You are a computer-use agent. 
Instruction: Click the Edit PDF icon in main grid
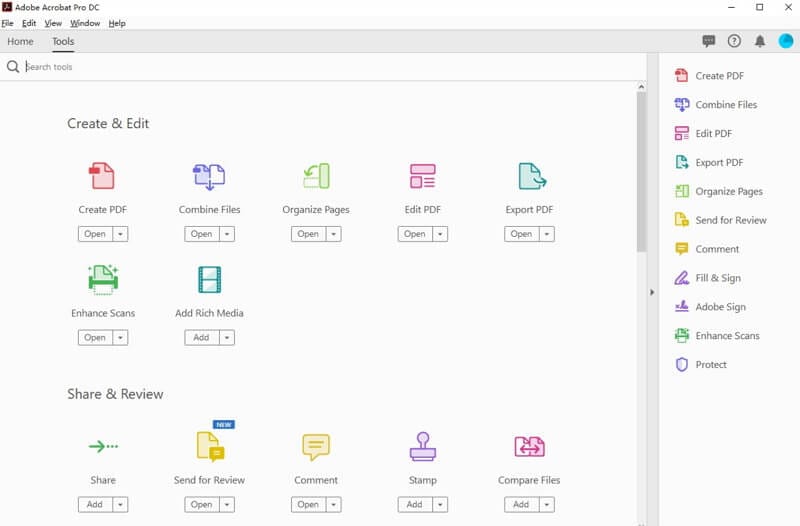click(422, 176)
